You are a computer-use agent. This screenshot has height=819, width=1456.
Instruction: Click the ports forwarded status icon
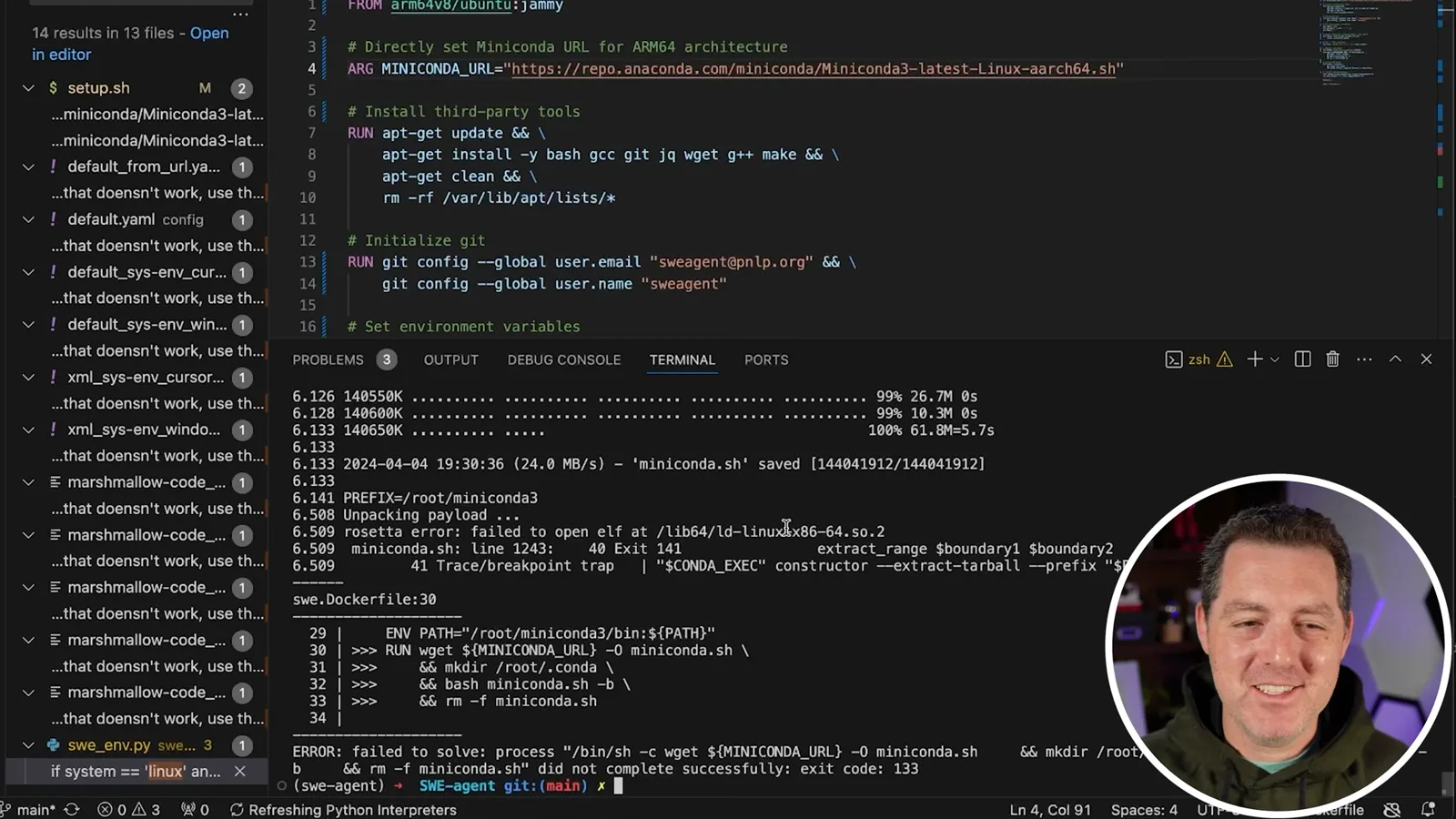pyautogui.click(x=195, y=810)
